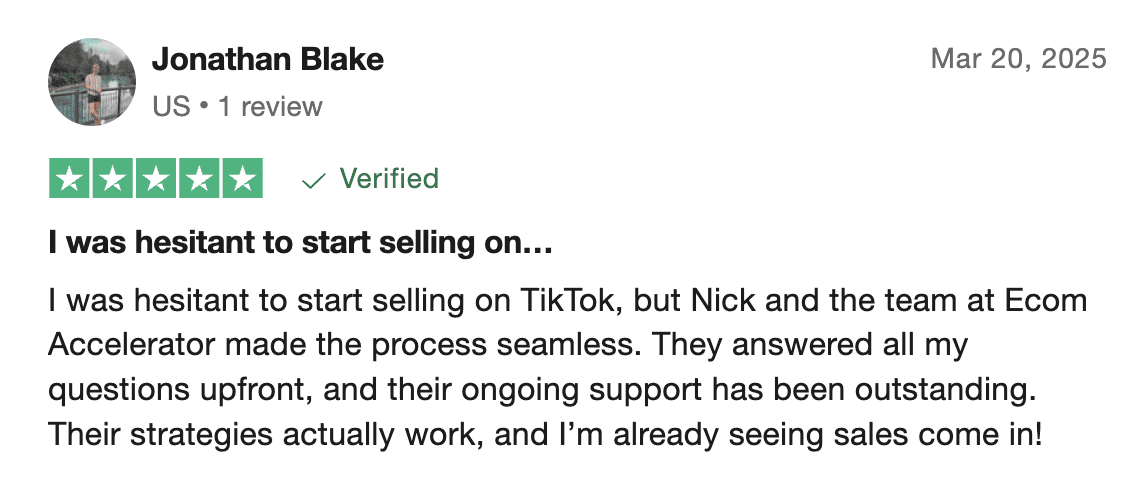Image resolution: width=1140 pixels, height=492 pixels.
Task: Click the word Ecom in review body
Action: coord(1044,300)
